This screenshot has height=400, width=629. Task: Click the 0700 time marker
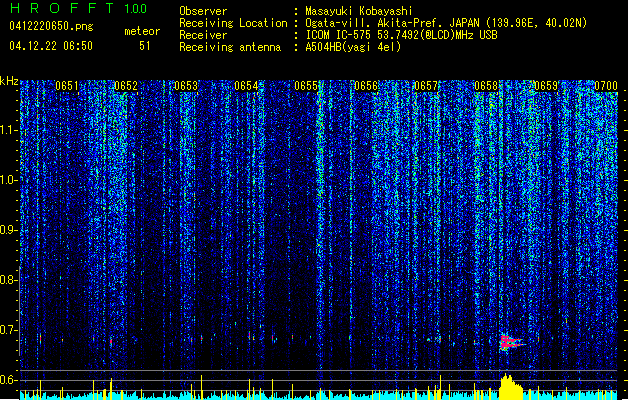click(x=606, y=86)
